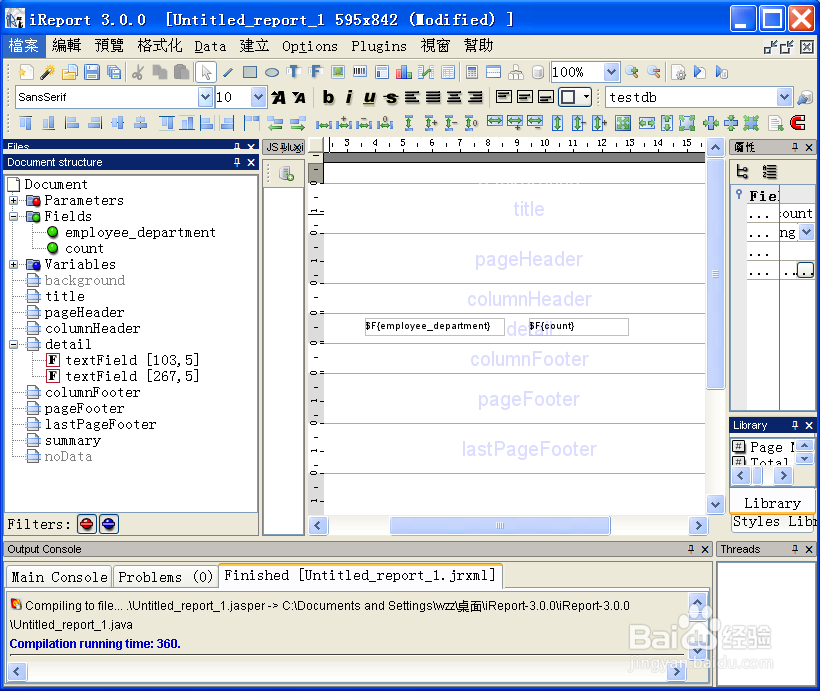The height and width of the screenshot is (691, 820).
Task: Select the barcode tool
Action: (360, 72)
